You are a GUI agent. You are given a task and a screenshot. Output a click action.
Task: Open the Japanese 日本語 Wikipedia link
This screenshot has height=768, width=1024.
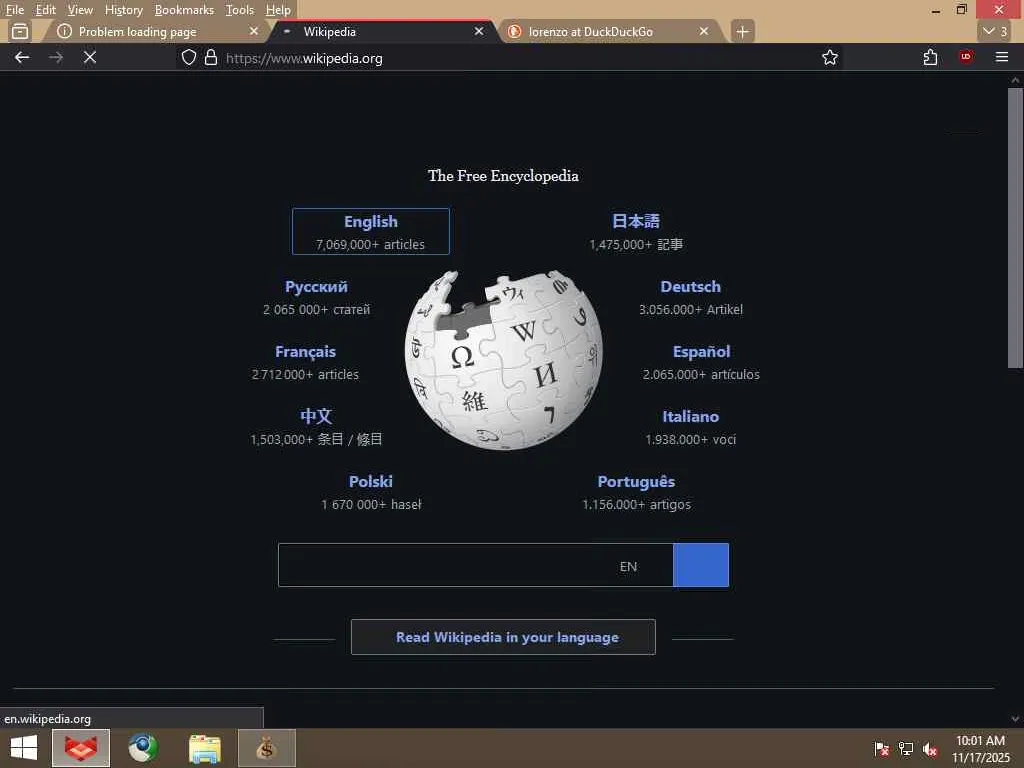pyautogui.click(x=635, y=221)
